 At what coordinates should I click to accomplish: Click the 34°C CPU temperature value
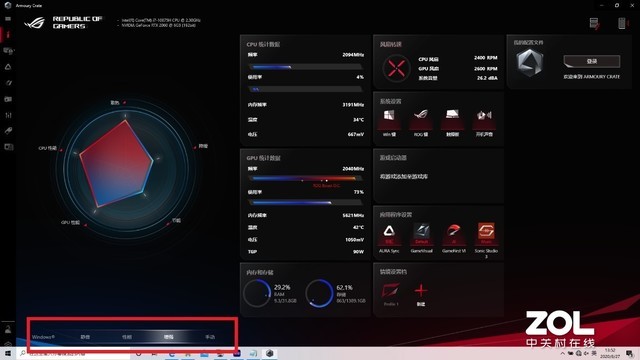click(358, 120)
